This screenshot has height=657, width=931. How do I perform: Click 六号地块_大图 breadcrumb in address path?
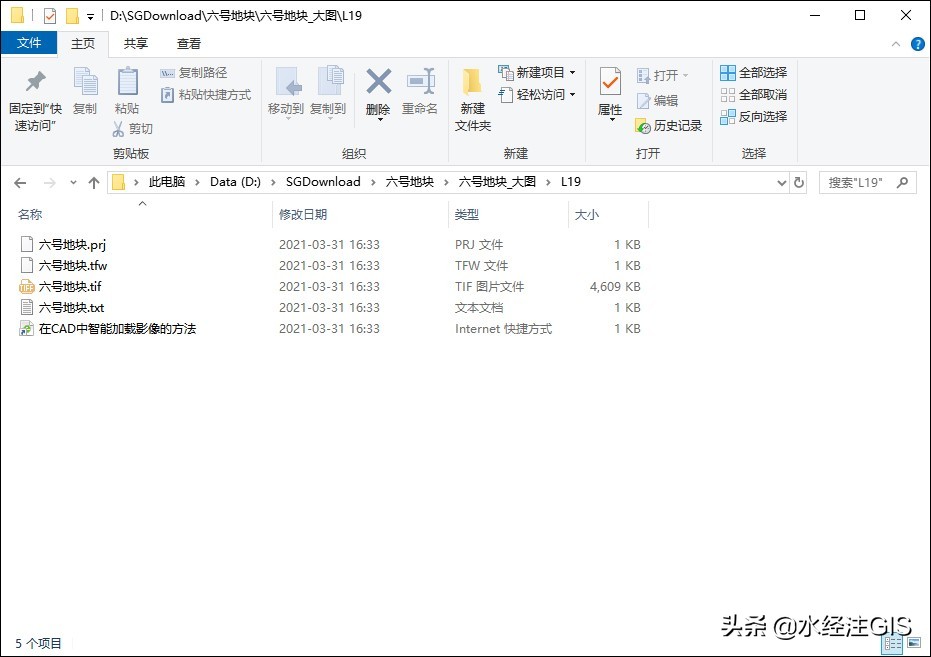tap(497, 182)
